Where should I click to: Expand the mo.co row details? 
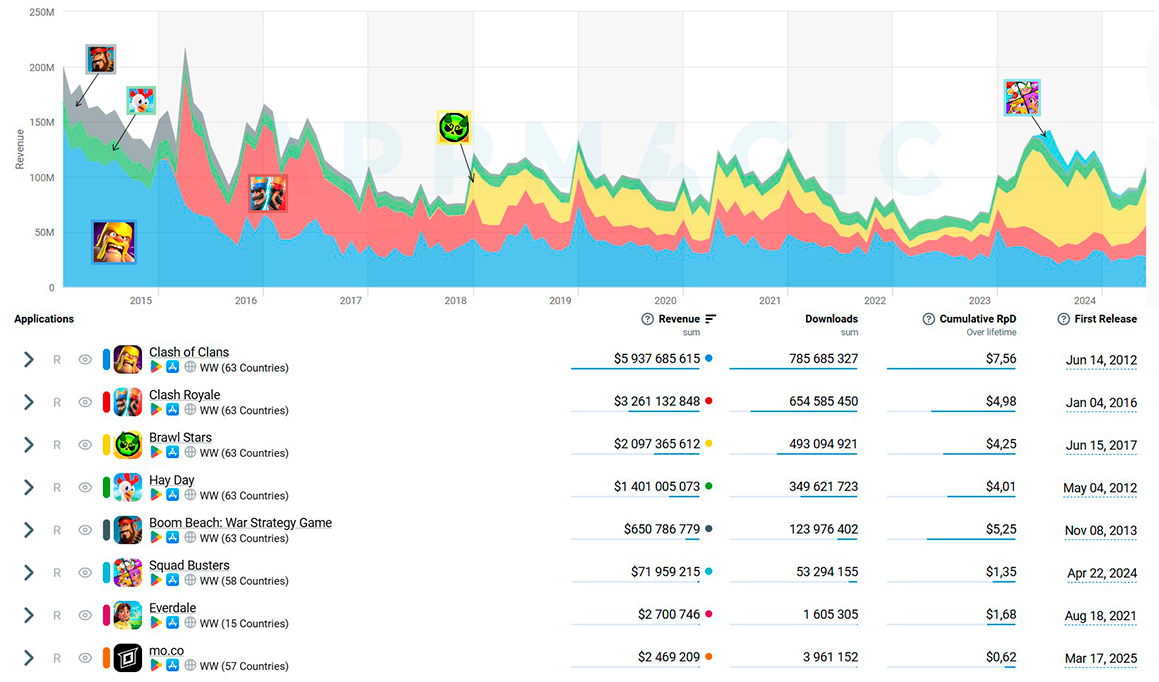[28, 658]
